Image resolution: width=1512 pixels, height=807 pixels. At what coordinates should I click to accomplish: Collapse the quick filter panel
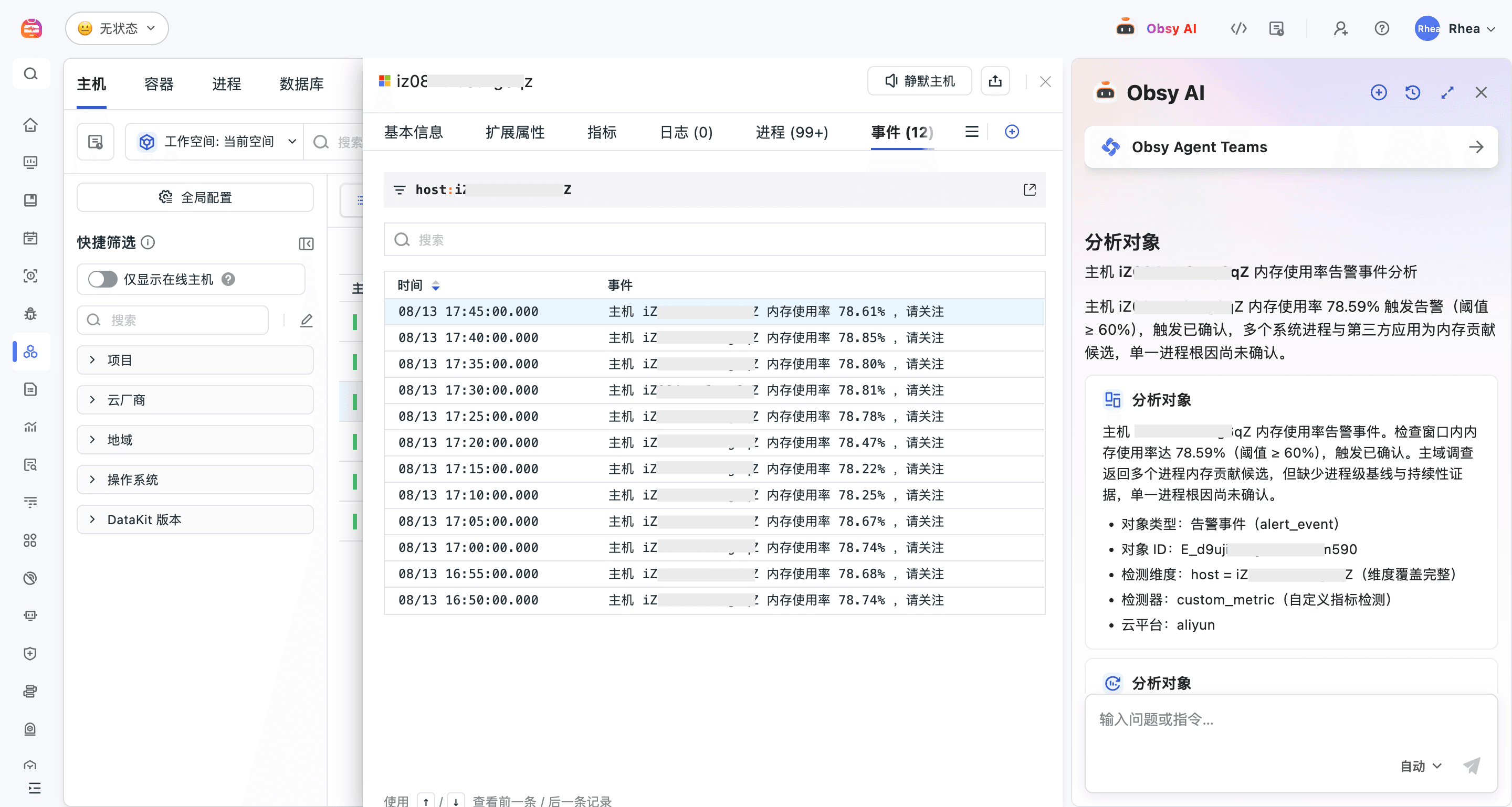point(307,243)
